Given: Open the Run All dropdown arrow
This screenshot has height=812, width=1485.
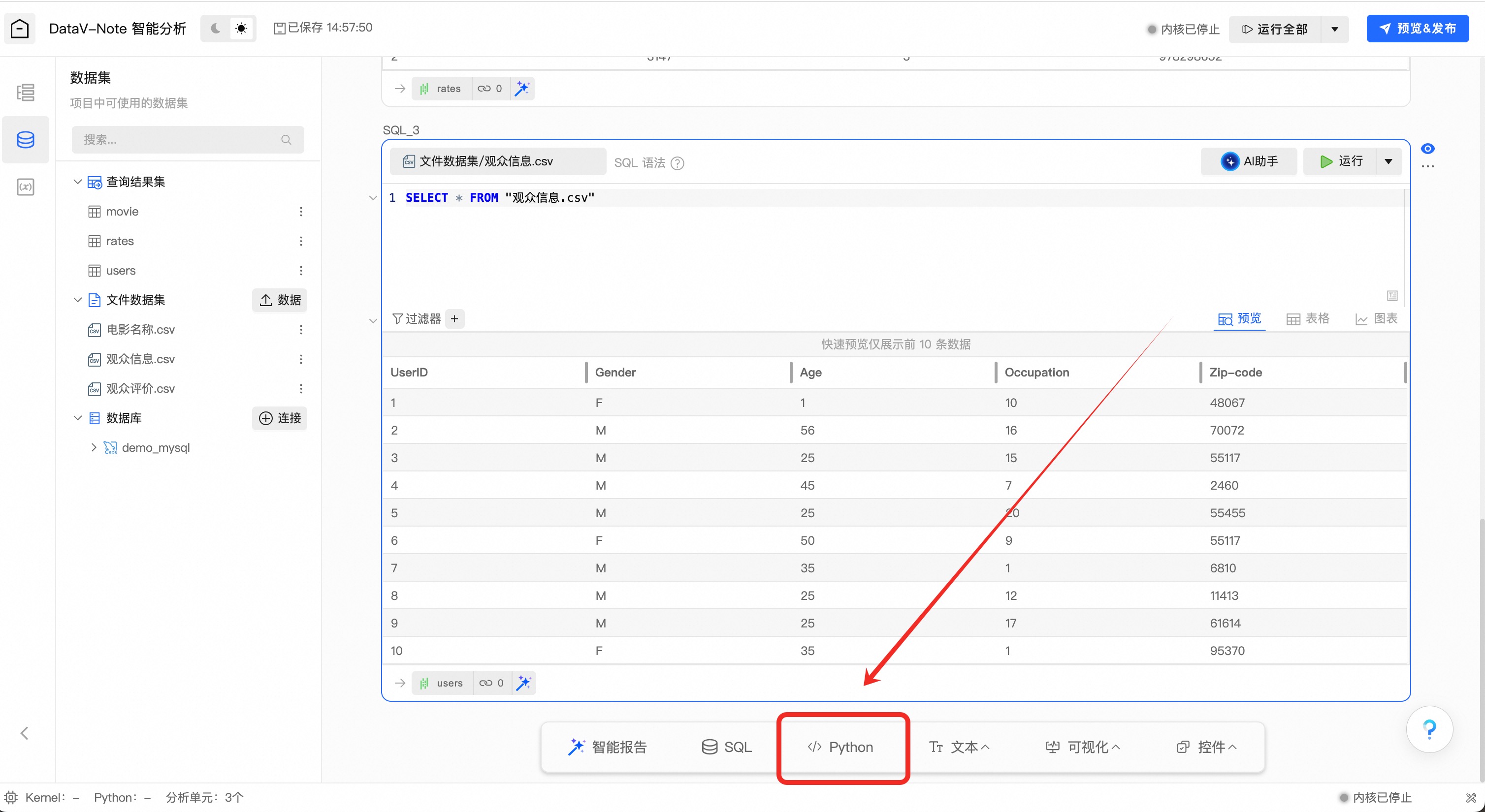Looking at the screenshot, I should (1334, 29).
